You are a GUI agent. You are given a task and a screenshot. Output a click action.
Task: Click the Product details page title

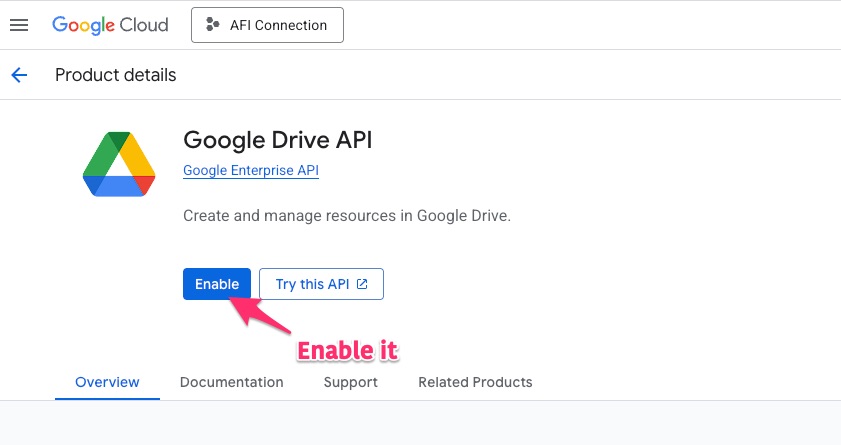click(115, 75)
